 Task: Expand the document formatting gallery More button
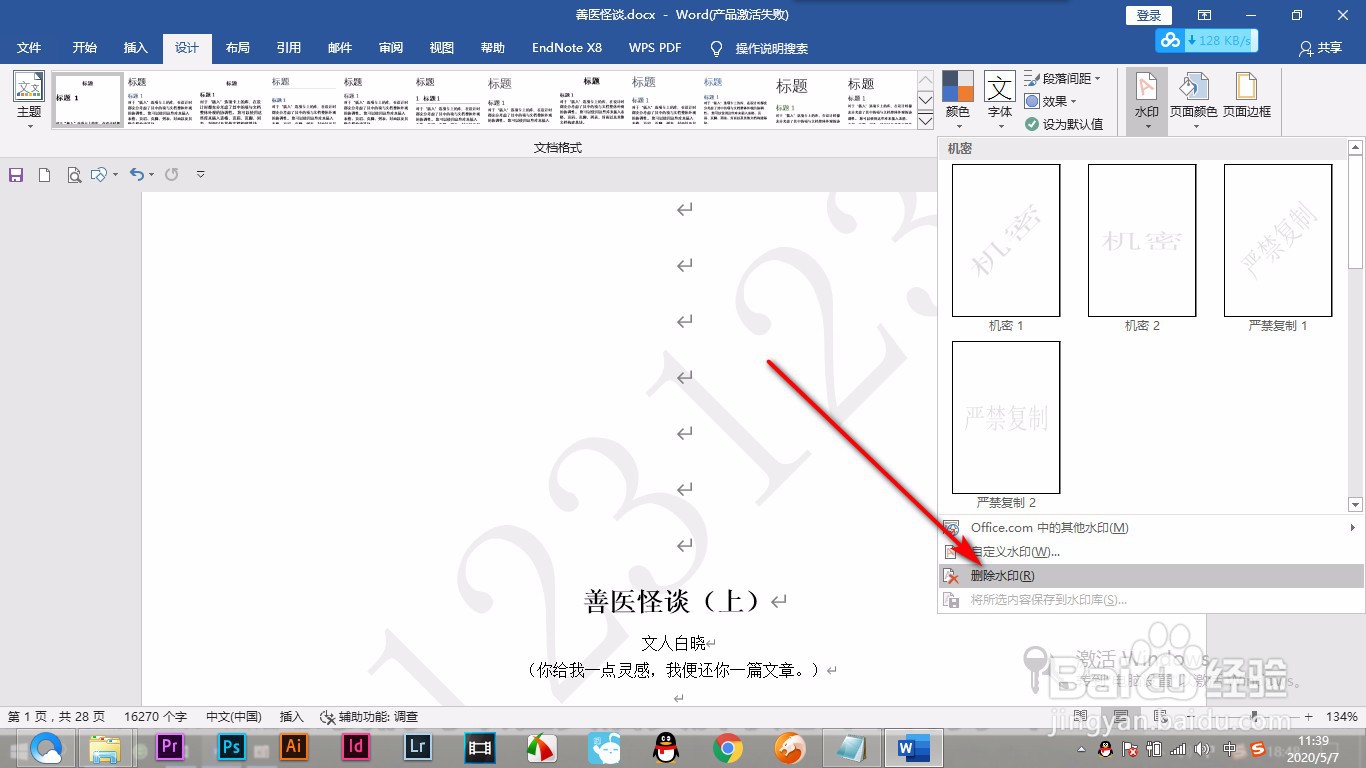click(x=926, y=121)
